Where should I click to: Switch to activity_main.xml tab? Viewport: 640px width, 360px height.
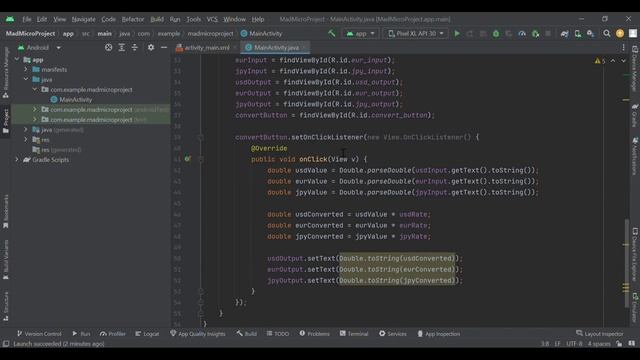click(x=207, y=48)
